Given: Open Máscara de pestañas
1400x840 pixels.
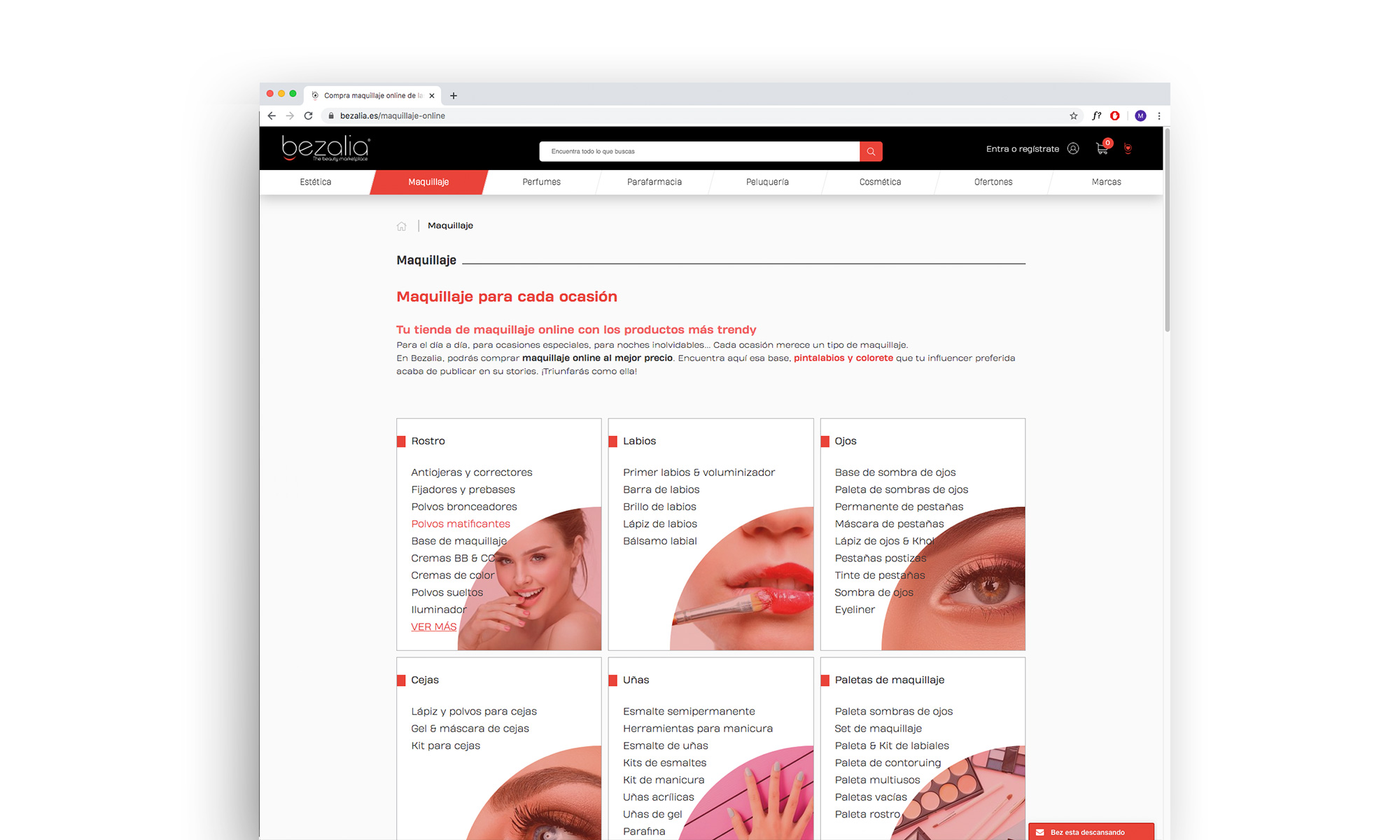Looking at the screenshot, I should click(889, 524).
